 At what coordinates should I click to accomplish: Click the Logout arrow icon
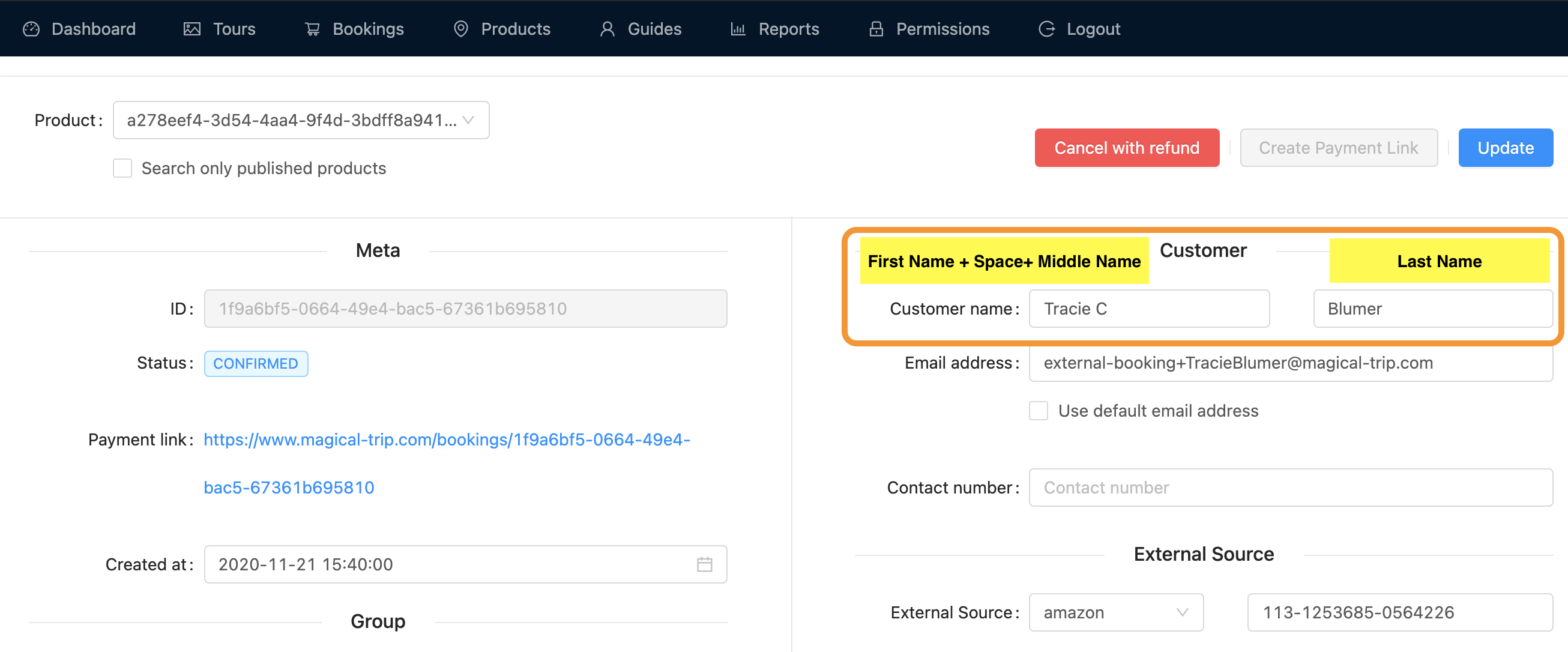pyautogui.click(x=1046, y=29)
